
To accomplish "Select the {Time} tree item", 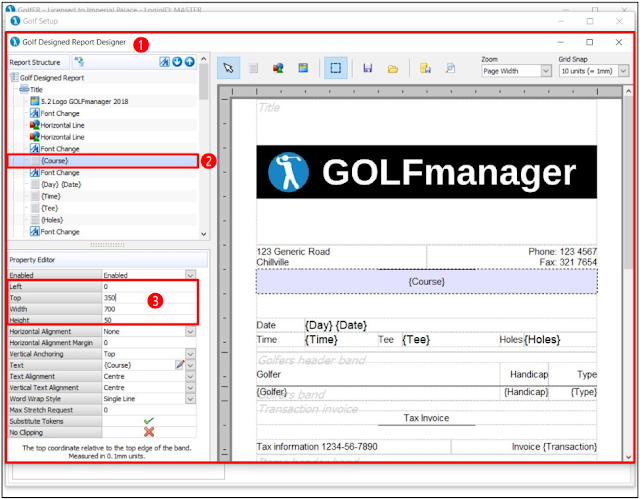I will (x=51, y=196).
